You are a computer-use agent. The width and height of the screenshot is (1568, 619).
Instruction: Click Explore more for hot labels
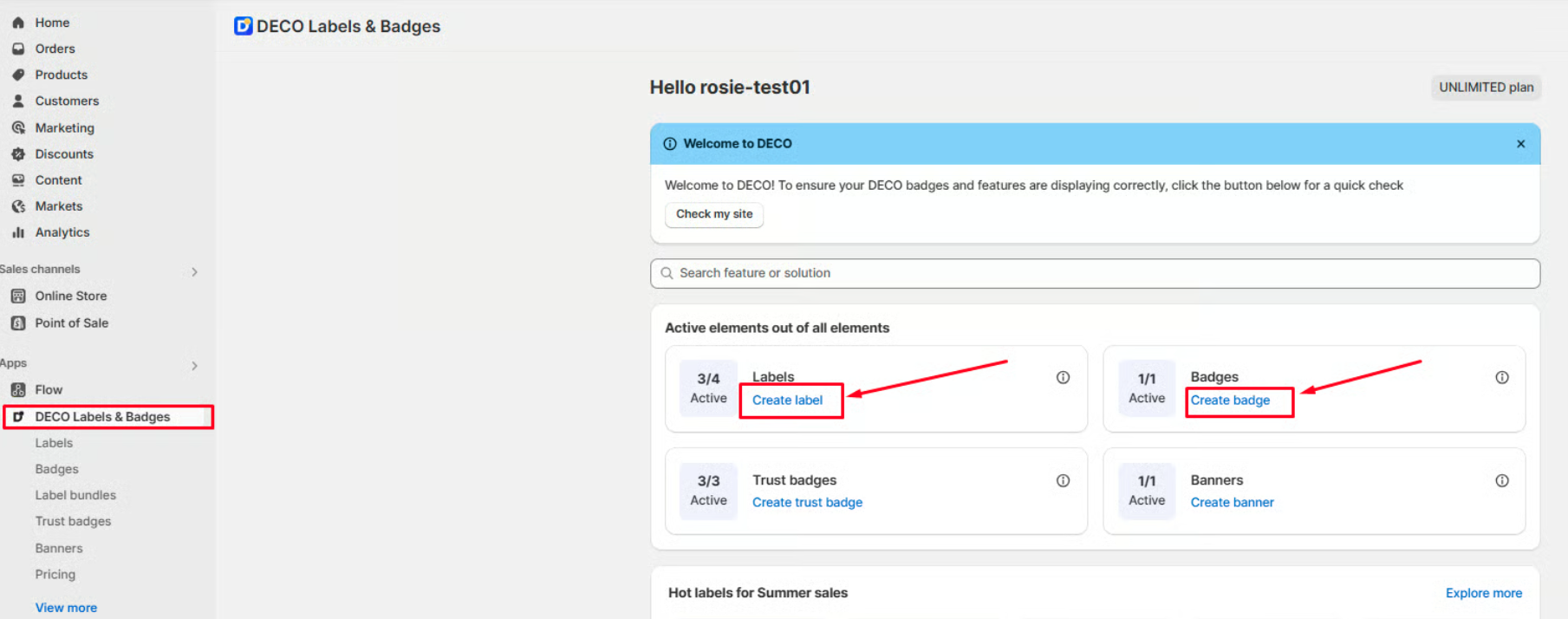[x=1483, y=593]
